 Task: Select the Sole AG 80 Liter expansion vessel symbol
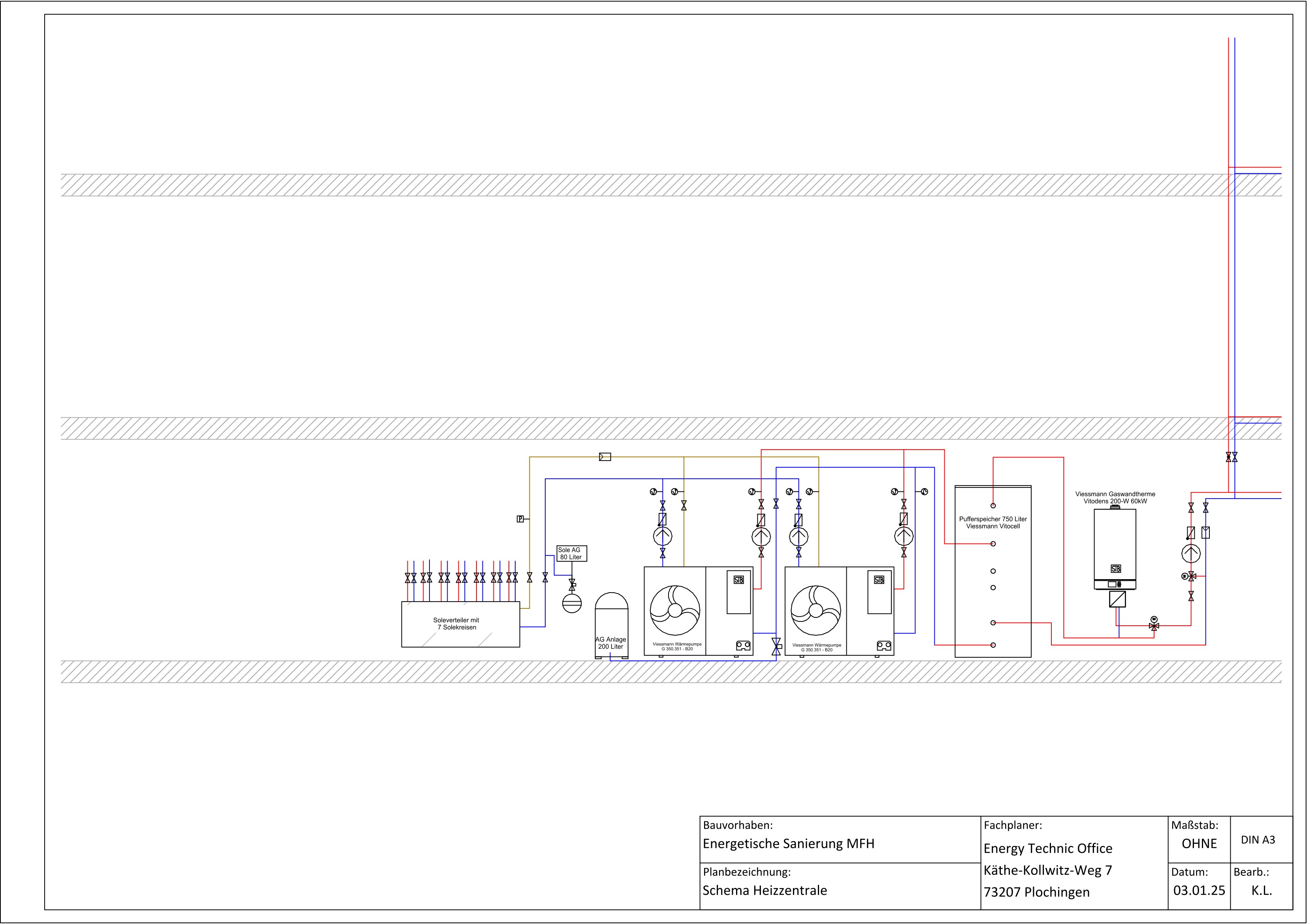coord(572,603)
